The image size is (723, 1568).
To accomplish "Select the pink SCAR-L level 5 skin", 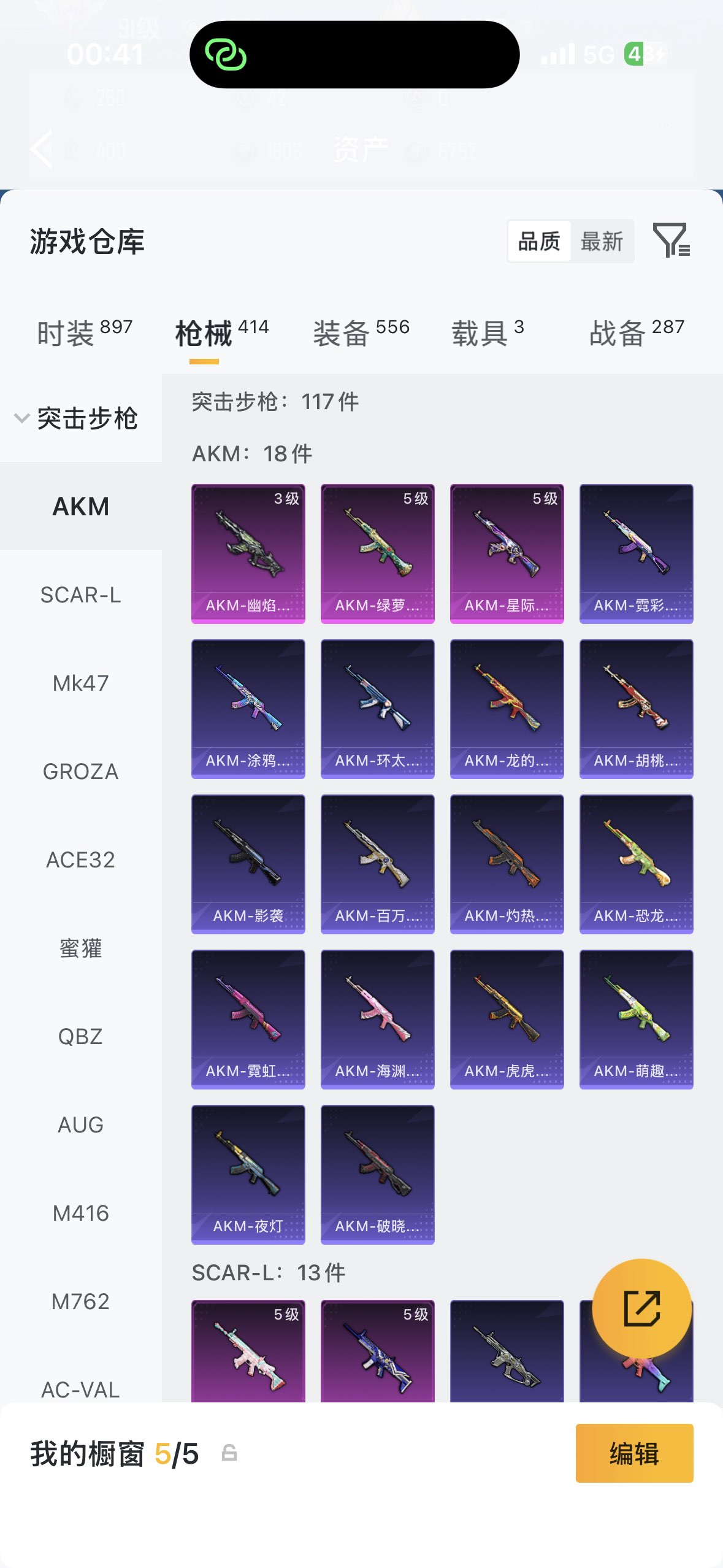I will 248,1351.
